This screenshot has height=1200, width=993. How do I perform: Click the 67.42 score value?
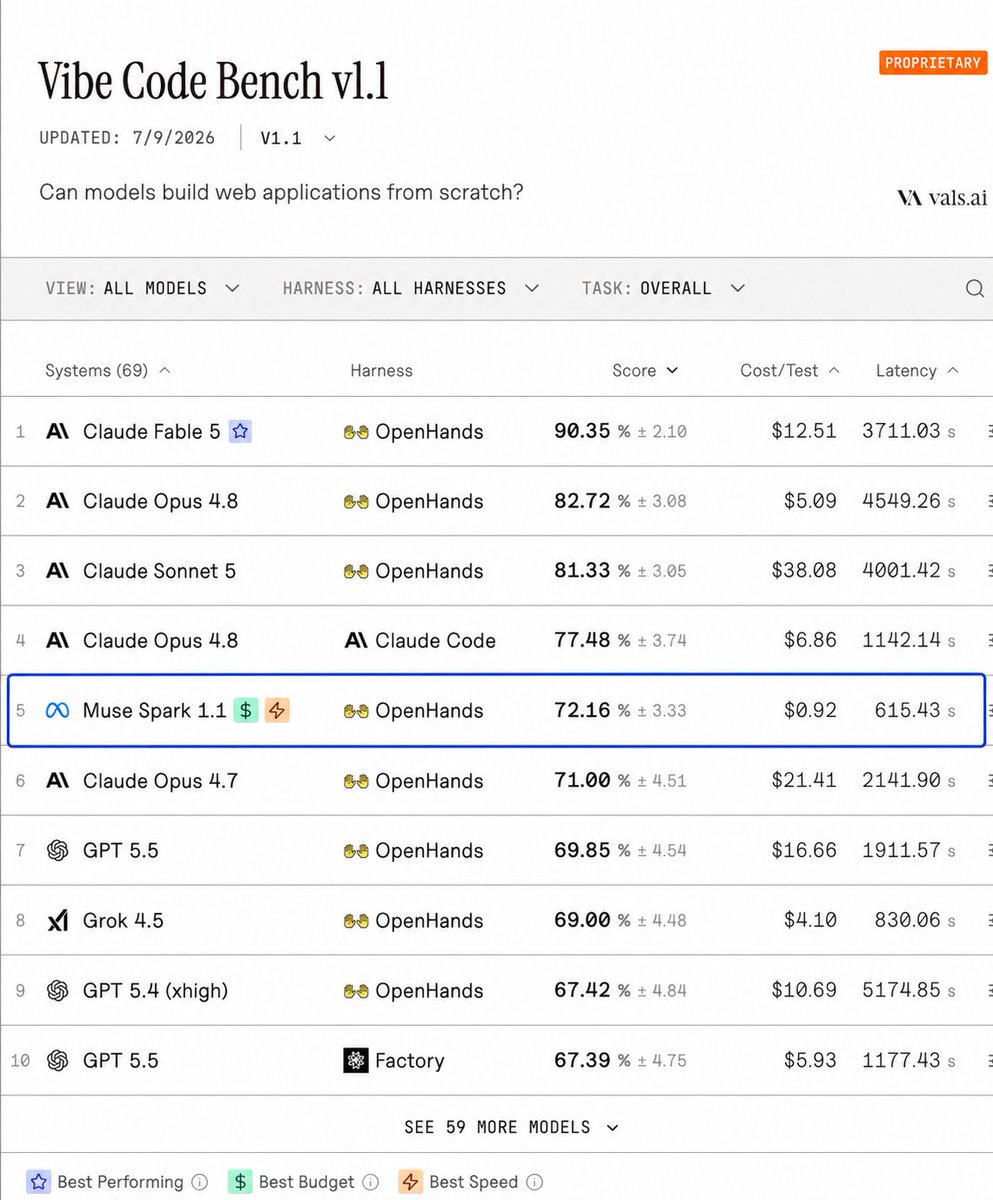582,991
